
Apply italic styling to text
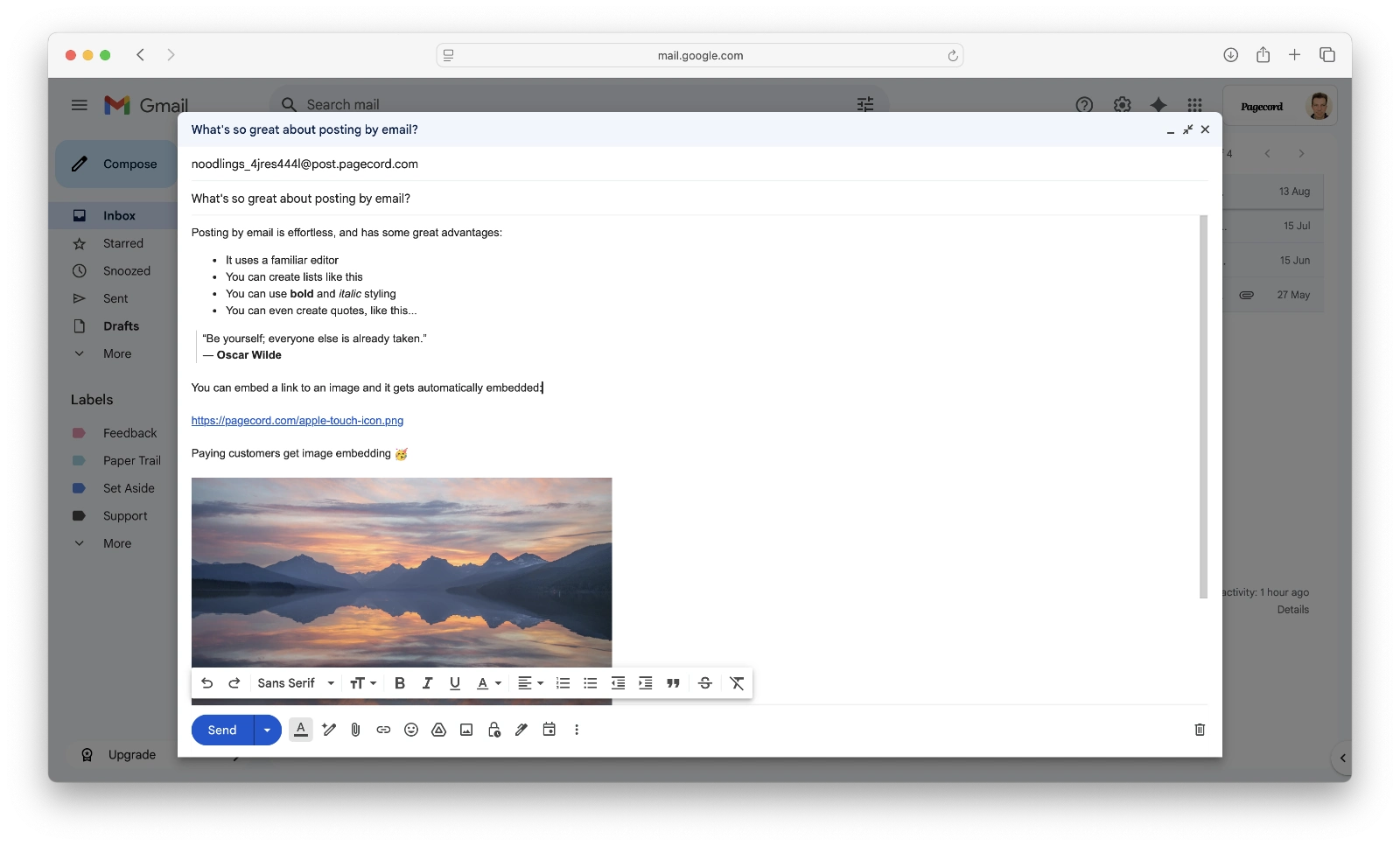click(x=427, y=683)
